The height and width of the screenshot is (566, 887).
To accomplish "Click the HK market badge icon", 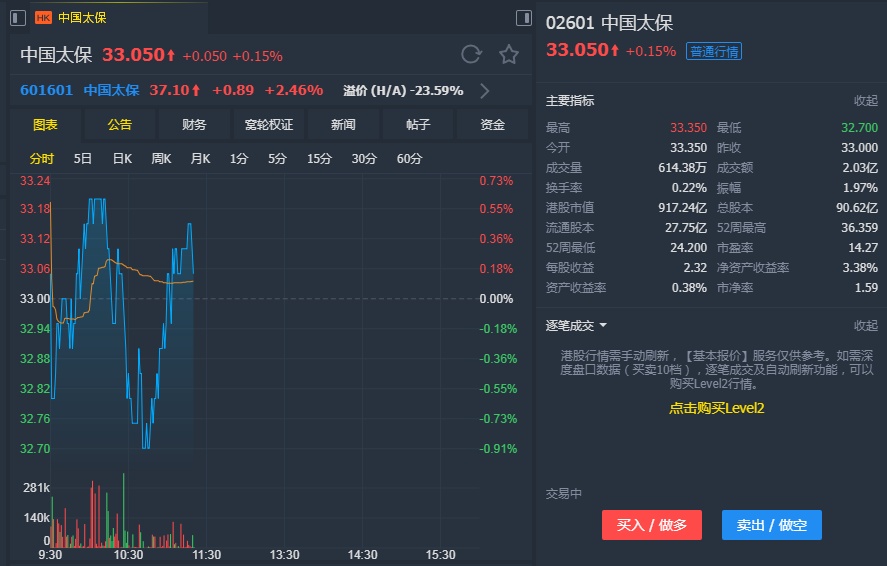I will point(43,18).
